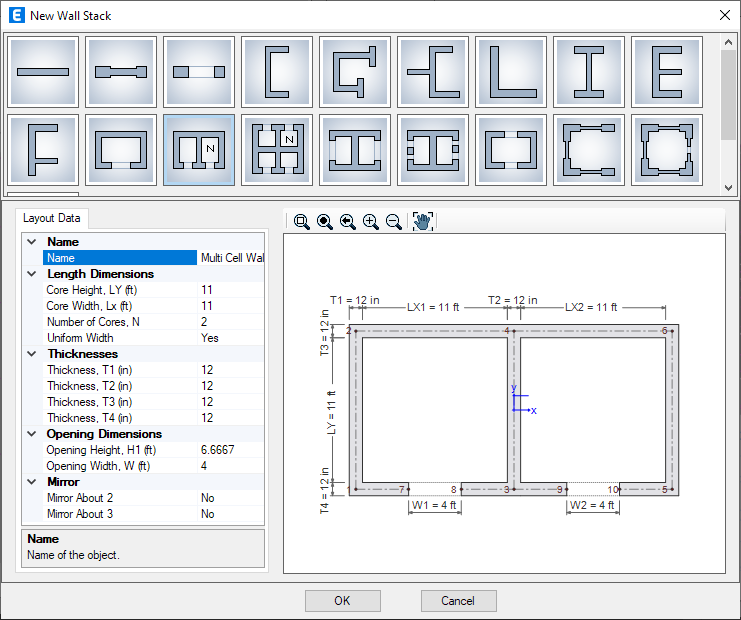Image resolution: width=741 pixels, height=620 pixels.
Task: Select the straight wall shape icon
Action: 43,72
